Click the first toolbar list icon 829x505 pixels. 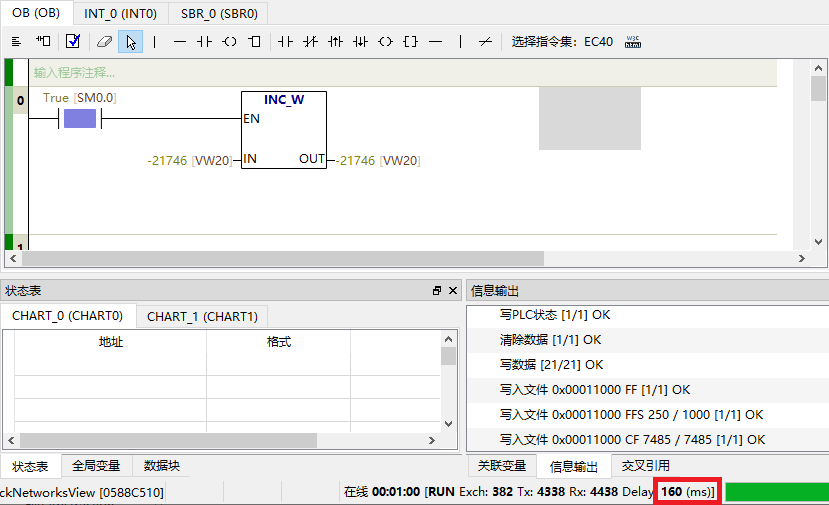[x=16, y=42]
